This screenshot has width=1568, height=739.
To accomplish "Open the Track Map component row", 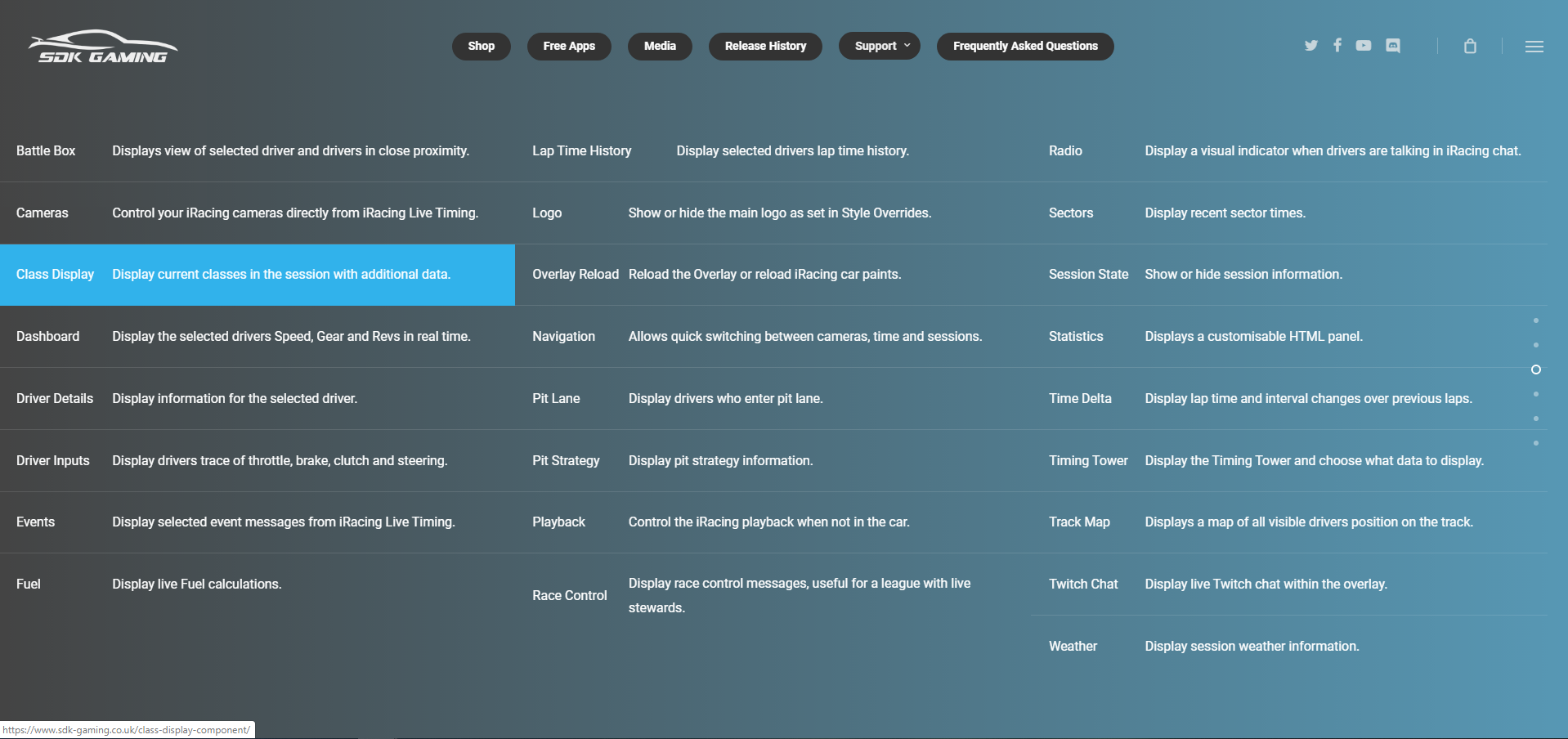I will pos(1289,522).
